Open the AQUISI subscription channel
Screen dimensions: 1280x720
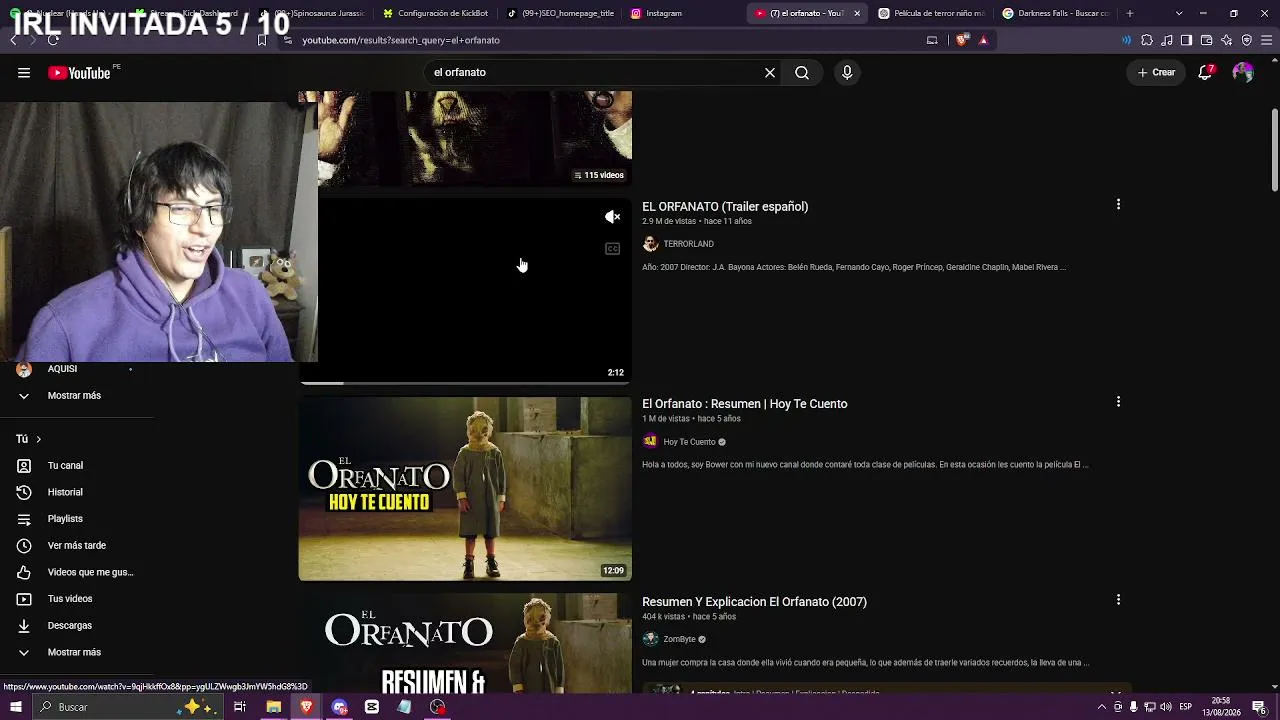tap(62, 369)
